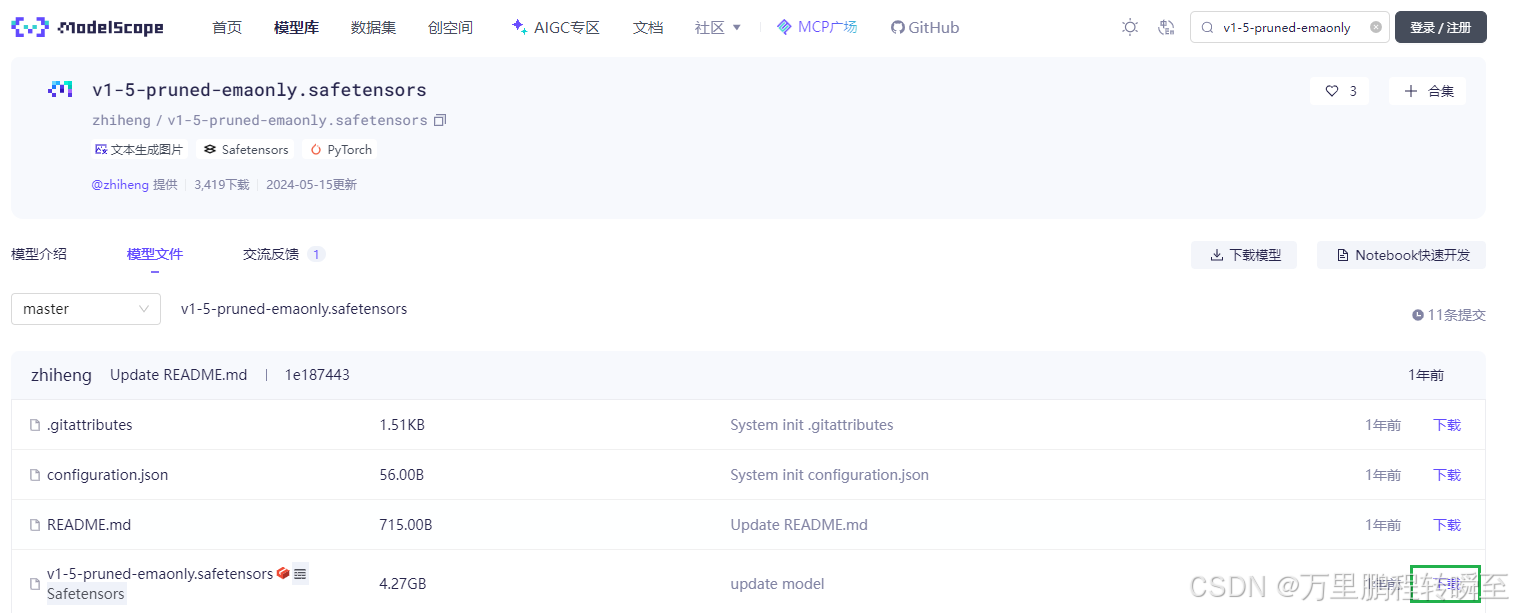Clear the search box text
The width and height of the screenshot is (1513, 613).
(x=1375, y=27)
